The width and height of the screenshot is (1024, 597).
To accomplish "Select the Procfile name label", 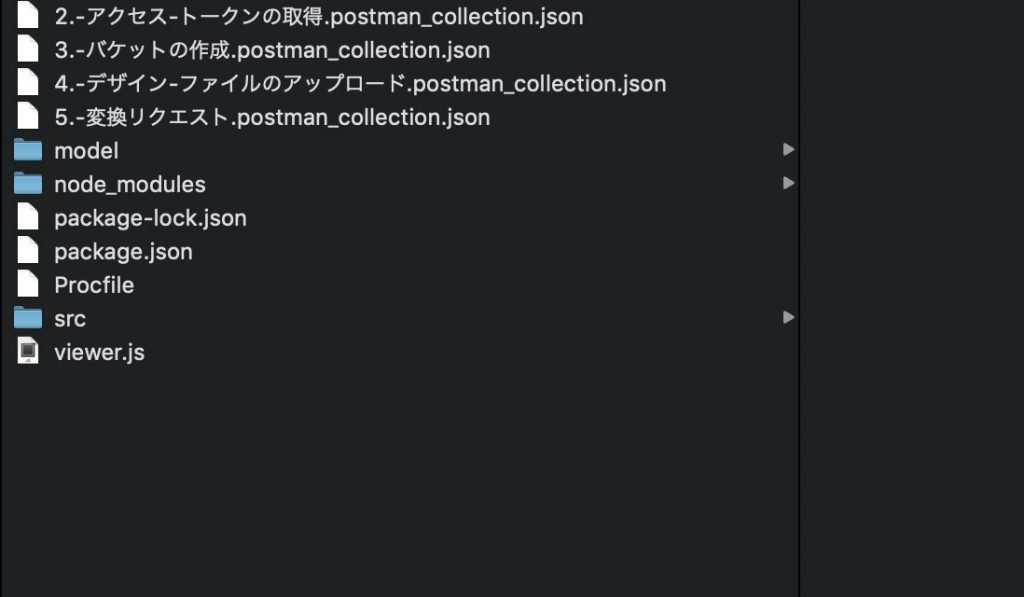I will (94, 285).
